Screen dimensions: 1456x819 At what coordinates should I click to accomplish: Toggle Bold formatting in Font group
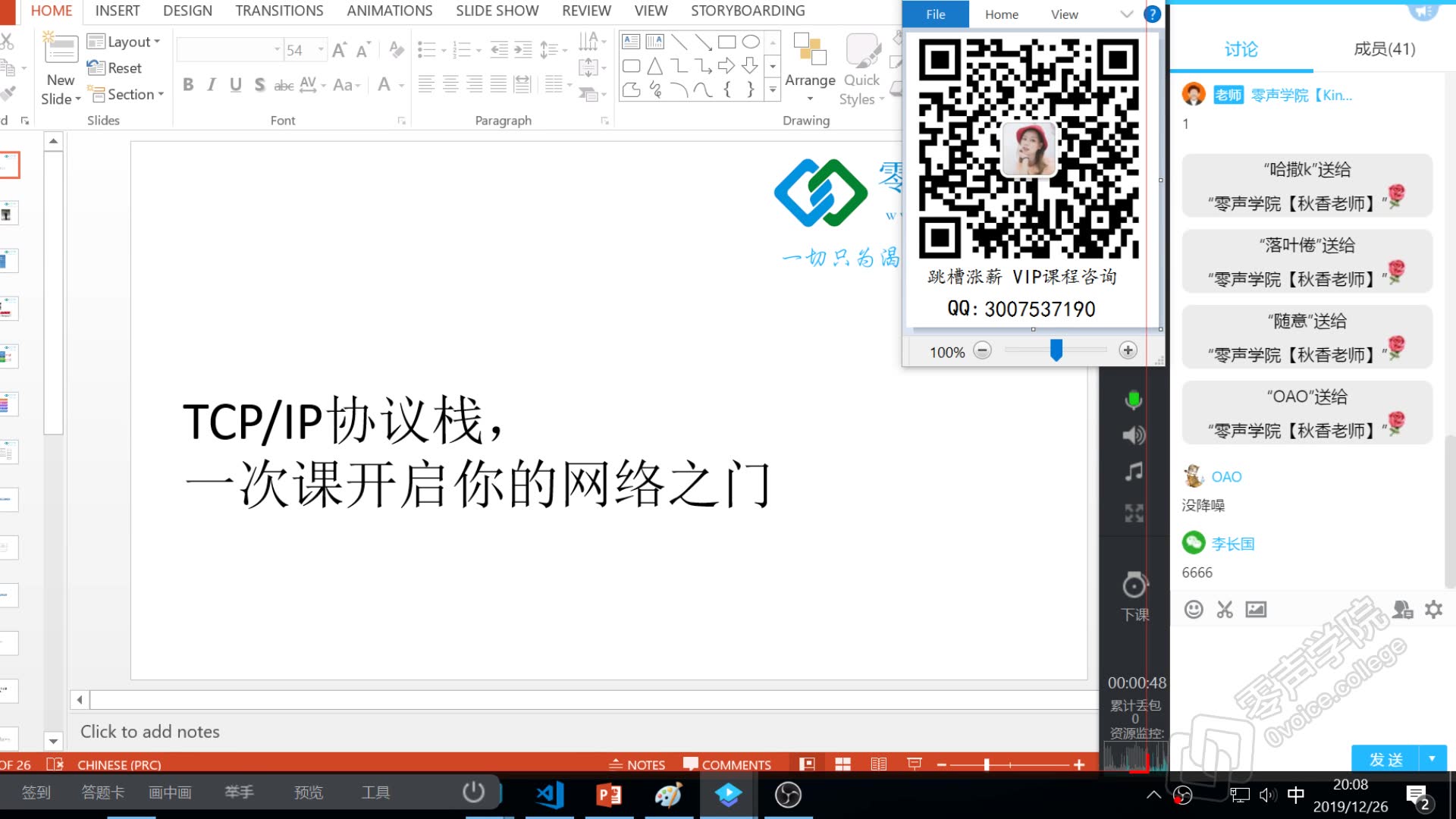pyautogui.click(x=188, y=85)
